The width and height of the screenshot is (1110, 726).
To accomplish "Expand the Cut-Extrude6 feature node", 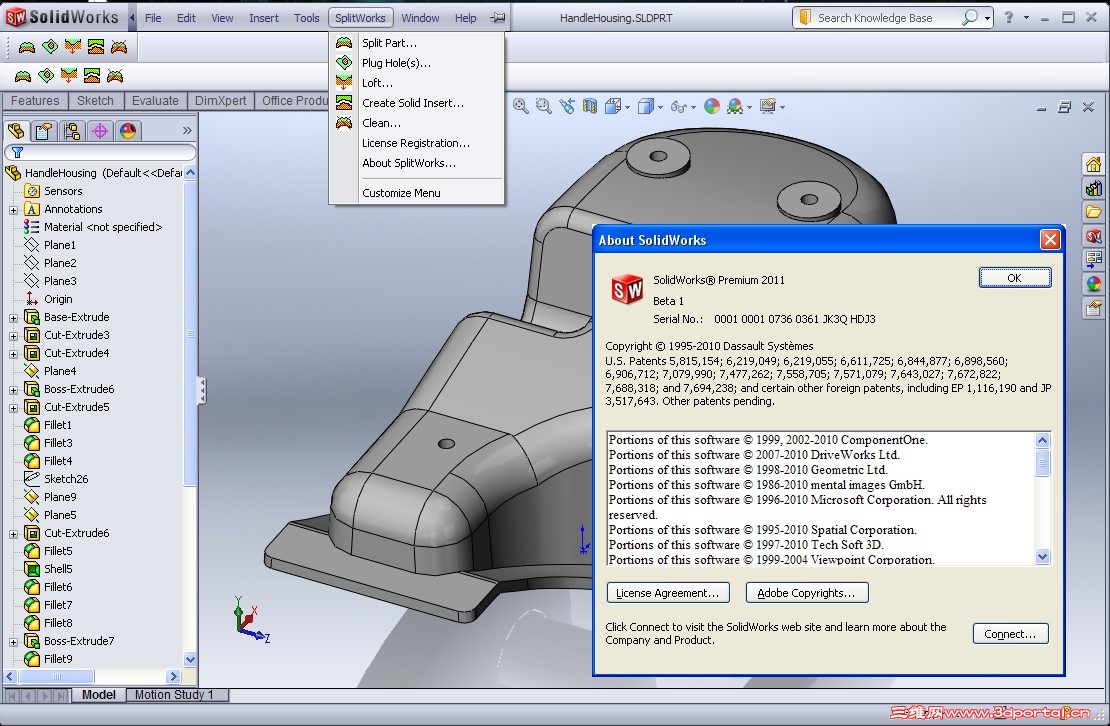I will (x=13, y=534).
